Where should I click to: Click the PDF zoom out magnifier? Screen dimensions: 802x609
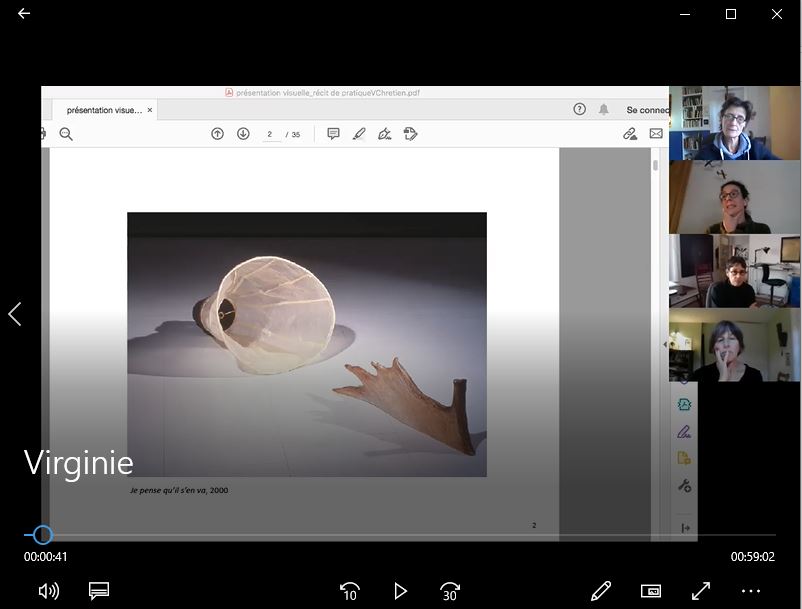(66, 134)
